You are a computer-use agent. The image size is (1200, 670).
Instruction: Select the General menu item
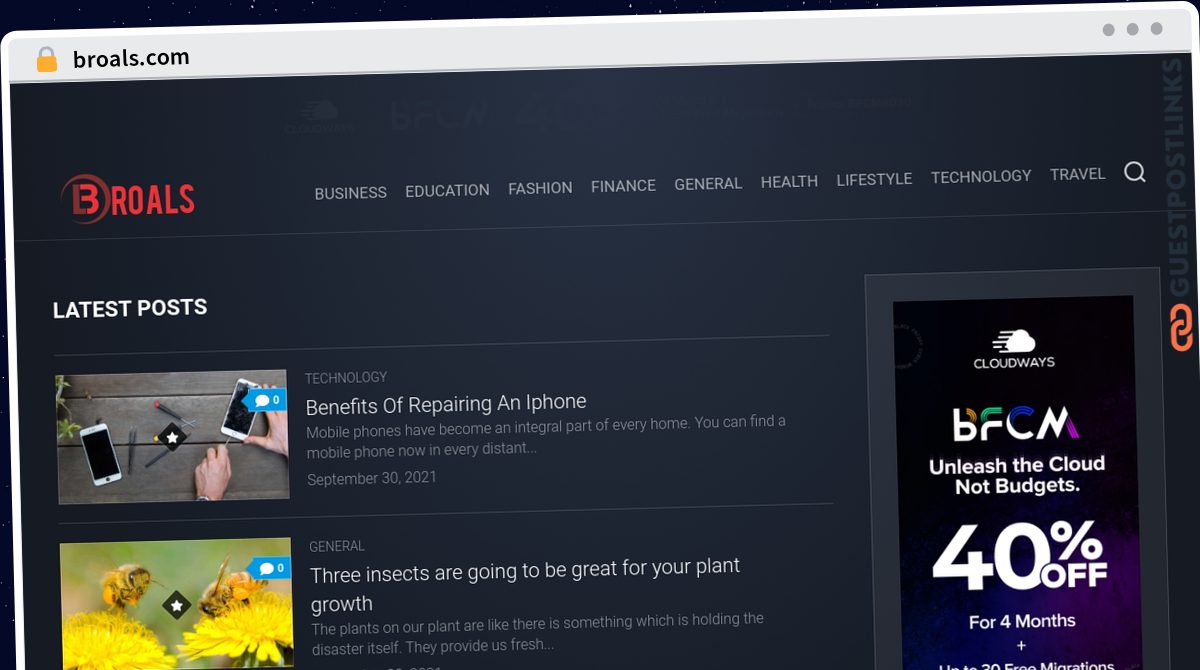[x=708, y=184]
